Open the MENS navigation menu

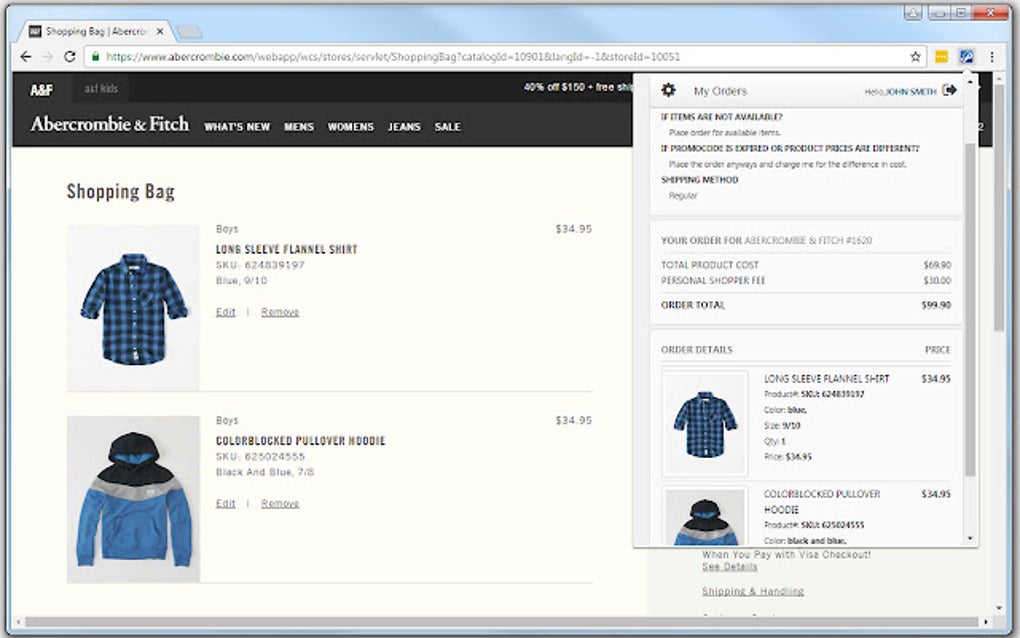pyautogui.click(x=298, y=127)
